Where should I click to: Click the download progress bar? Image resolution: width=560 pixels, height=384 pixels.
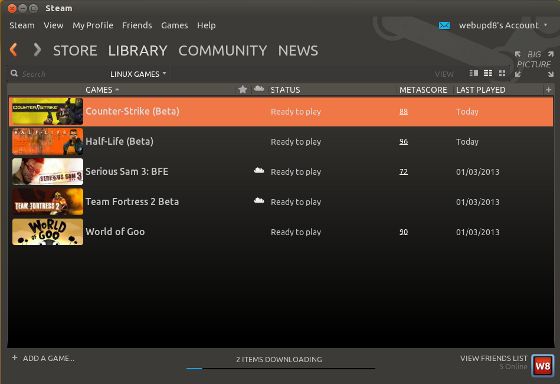click(280, 368)
